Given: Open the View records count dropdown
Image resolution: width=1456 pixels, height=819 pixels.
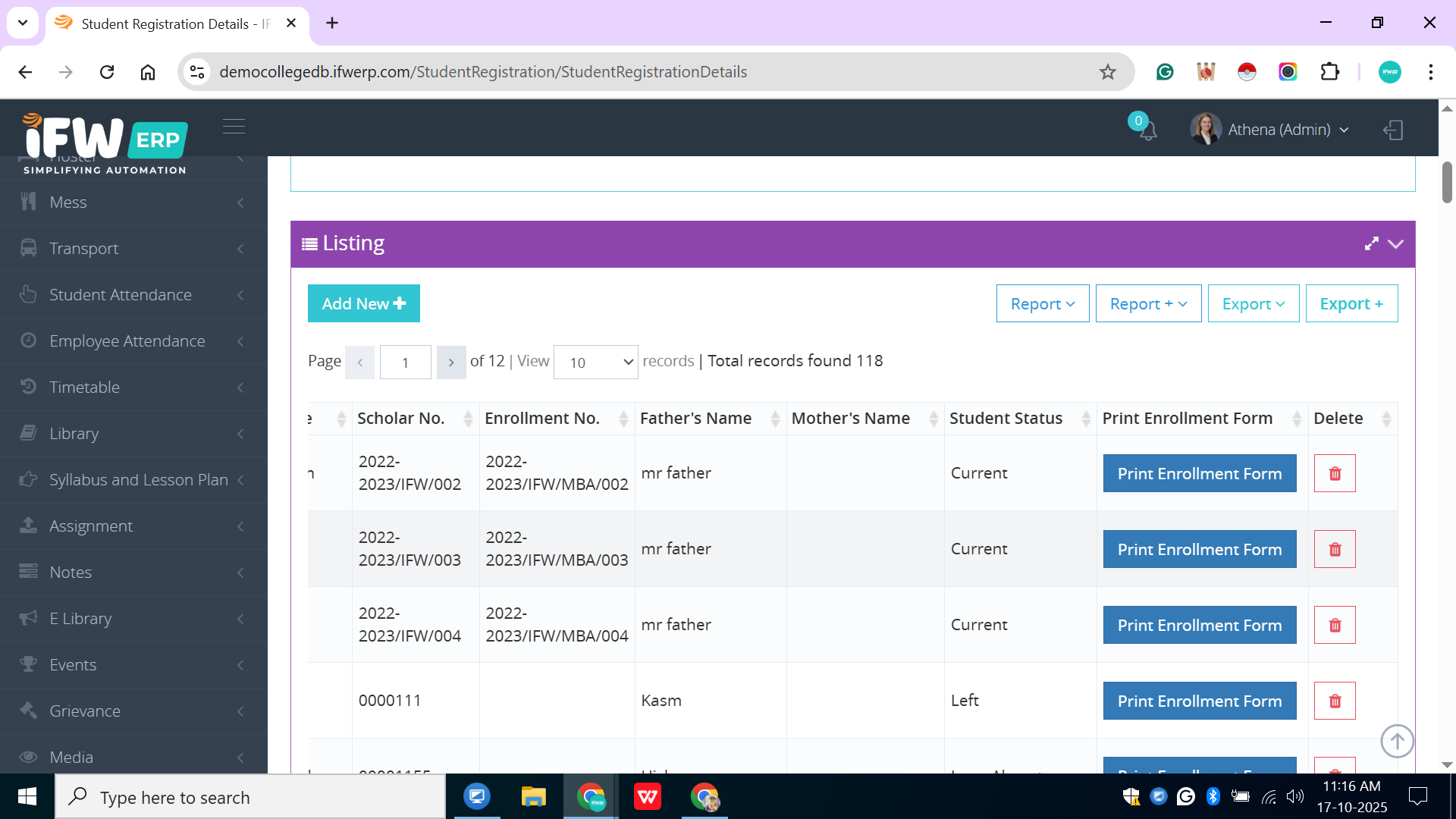Looking at the screenshot, I should [596, 362].
